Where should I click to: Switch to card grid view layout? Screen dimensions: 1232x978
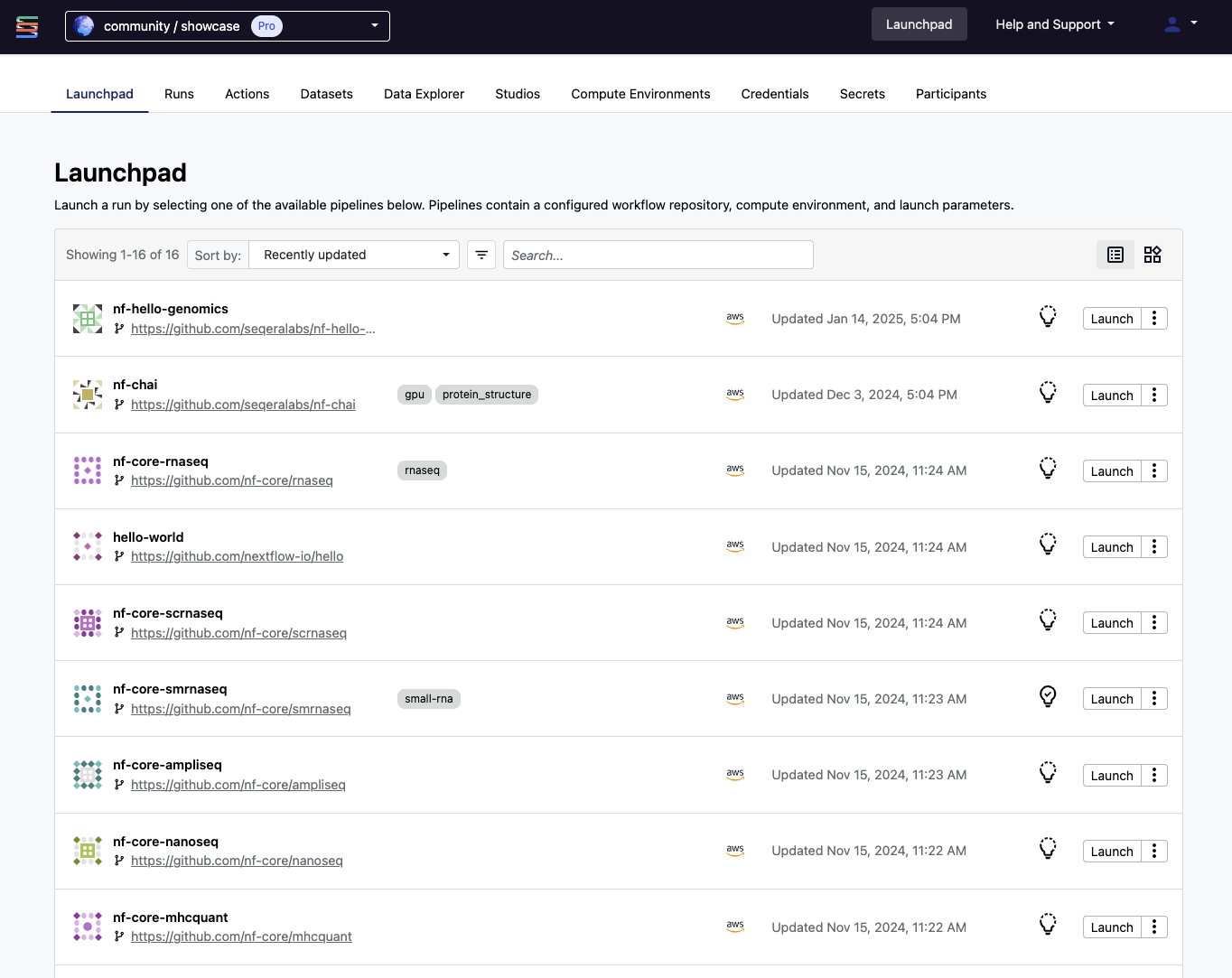[1153, 255]
